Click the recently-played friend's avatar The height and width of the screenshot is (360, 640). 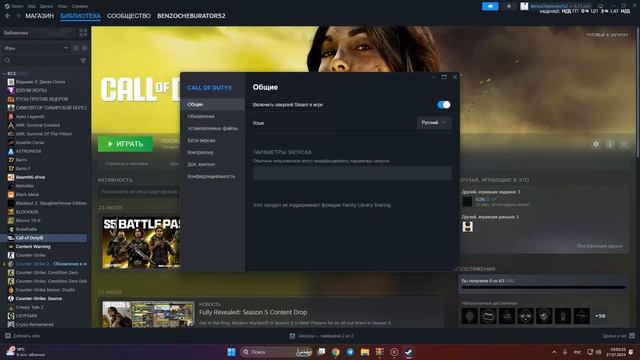[x=467, y=201]
